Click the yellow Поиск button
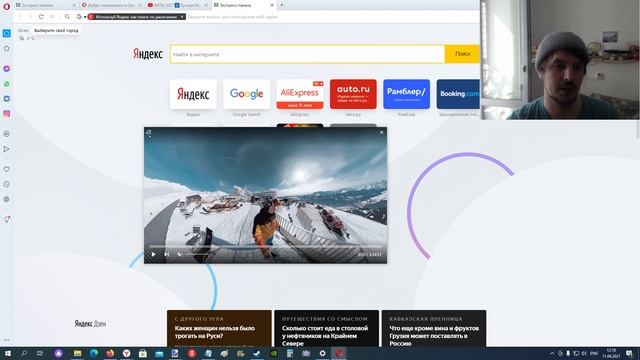The width and height of the screenshot is (640, 360). click(462, 54)
